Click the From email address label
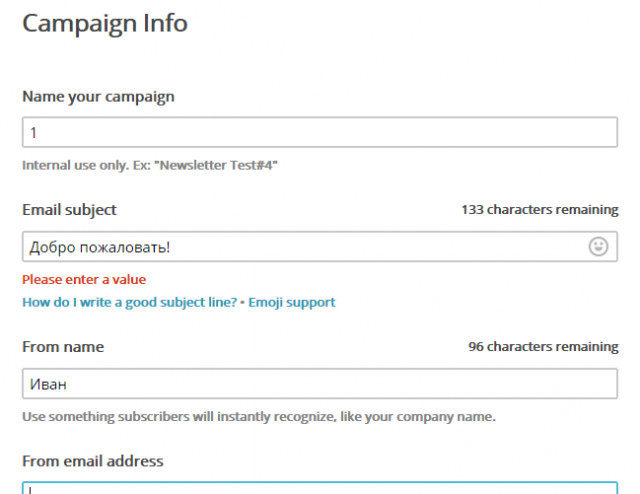The width and height of the screenshot is (640, 494). pyautogui.click(x=93, y=461)
